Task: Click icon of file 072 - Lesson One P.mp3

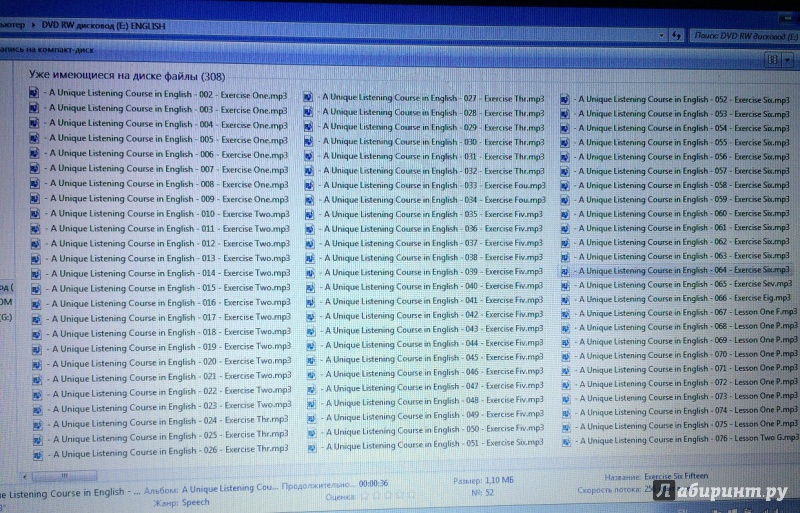Action: coord(566,384)
